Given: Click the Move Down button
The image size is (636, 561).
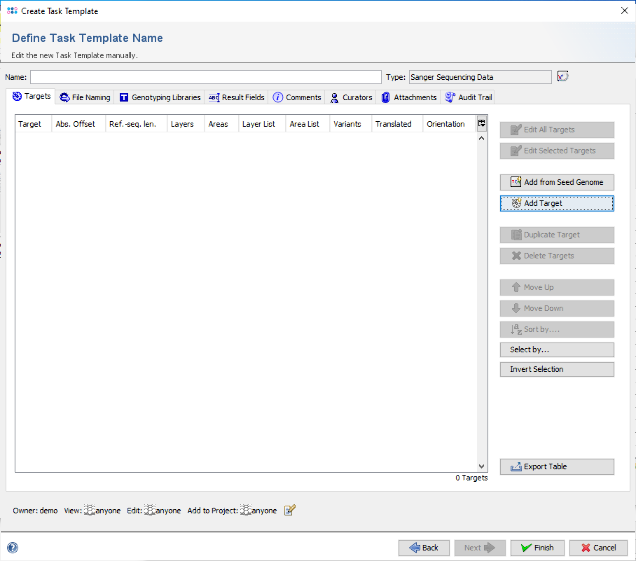Looking at the screenshot, I should (x=557, y=308).
